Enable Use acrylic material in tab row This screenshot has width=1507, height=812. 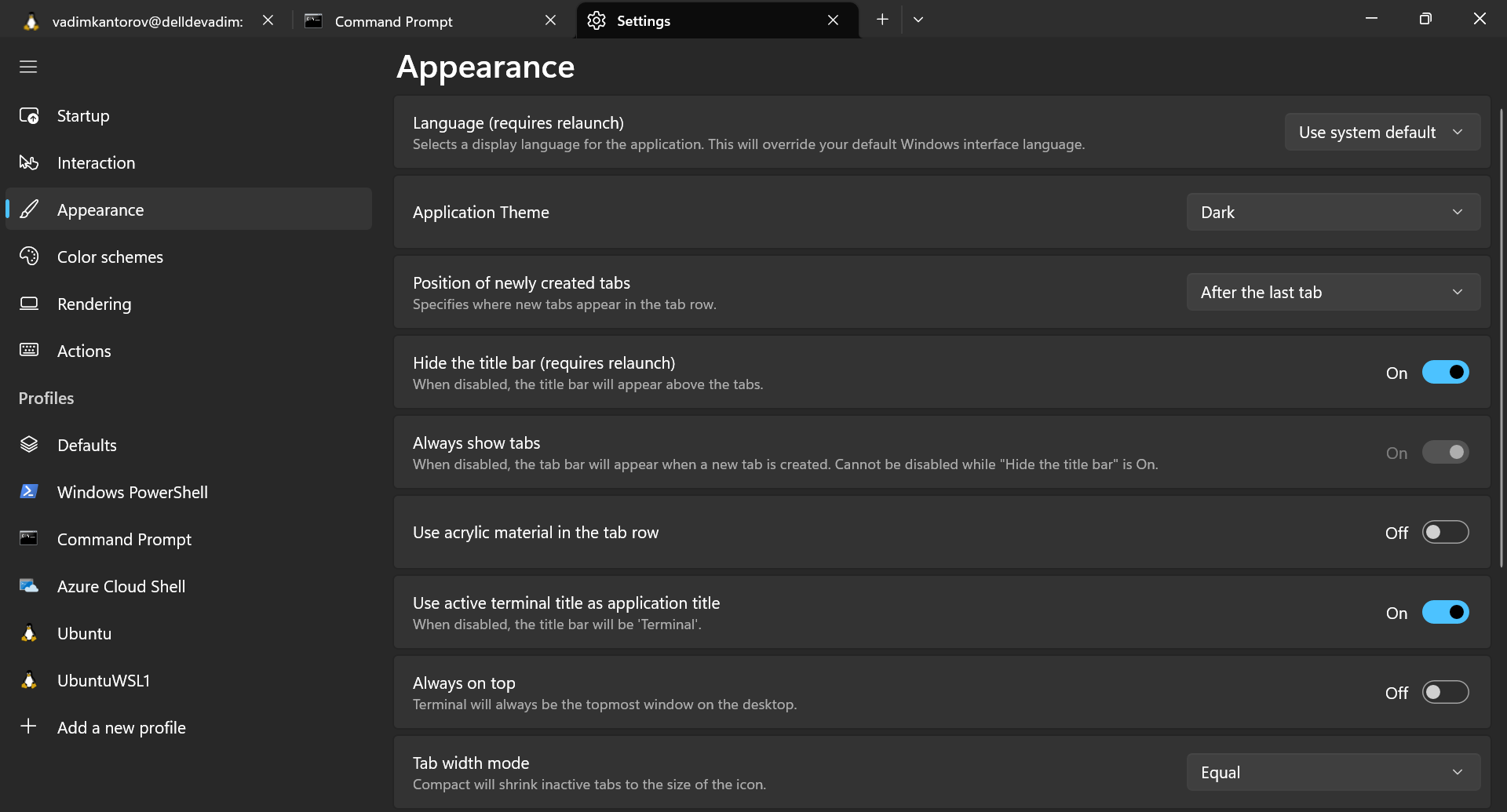point(1444,532)
